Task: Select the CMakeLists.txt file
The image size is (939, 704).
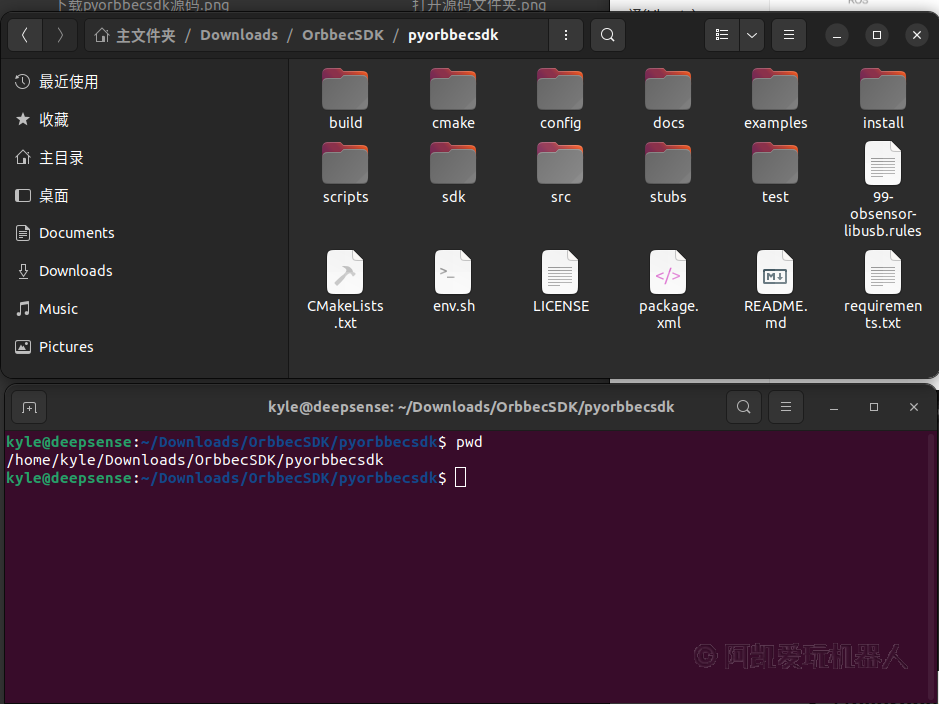Action: point(346,290)
